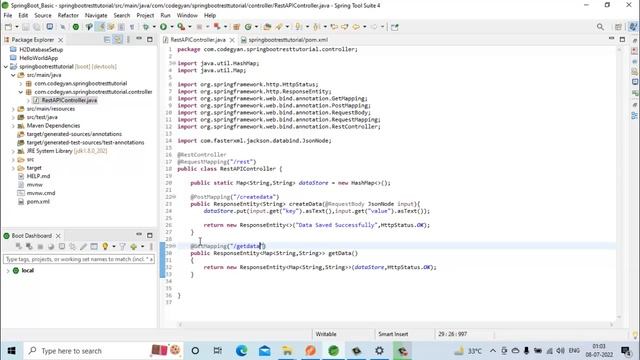Open the File menu
The width and height of the screenshot is (640, 360).
(x=8, y=16)
